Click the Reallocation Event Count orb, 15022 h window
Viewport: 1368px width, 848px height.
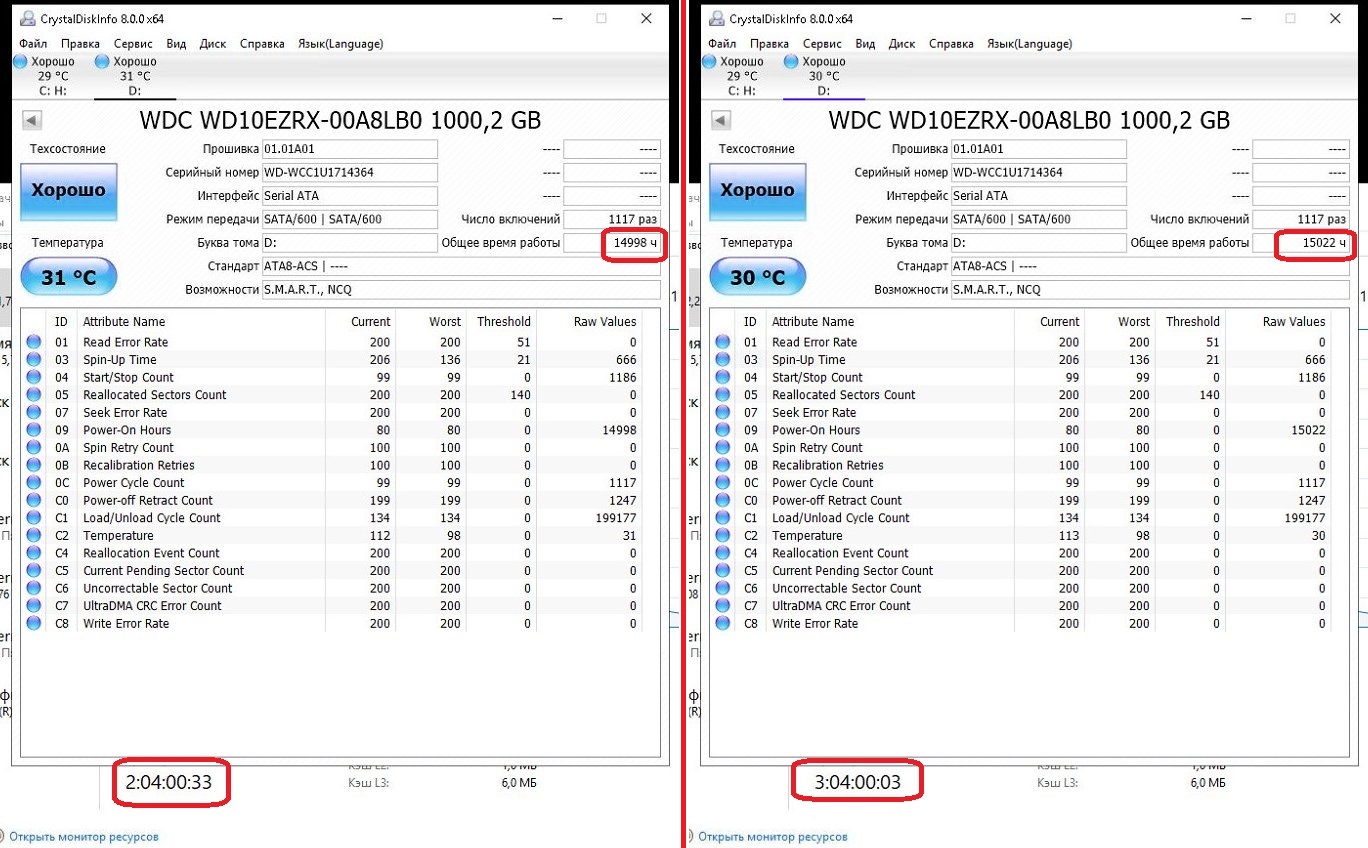[723, 553]
